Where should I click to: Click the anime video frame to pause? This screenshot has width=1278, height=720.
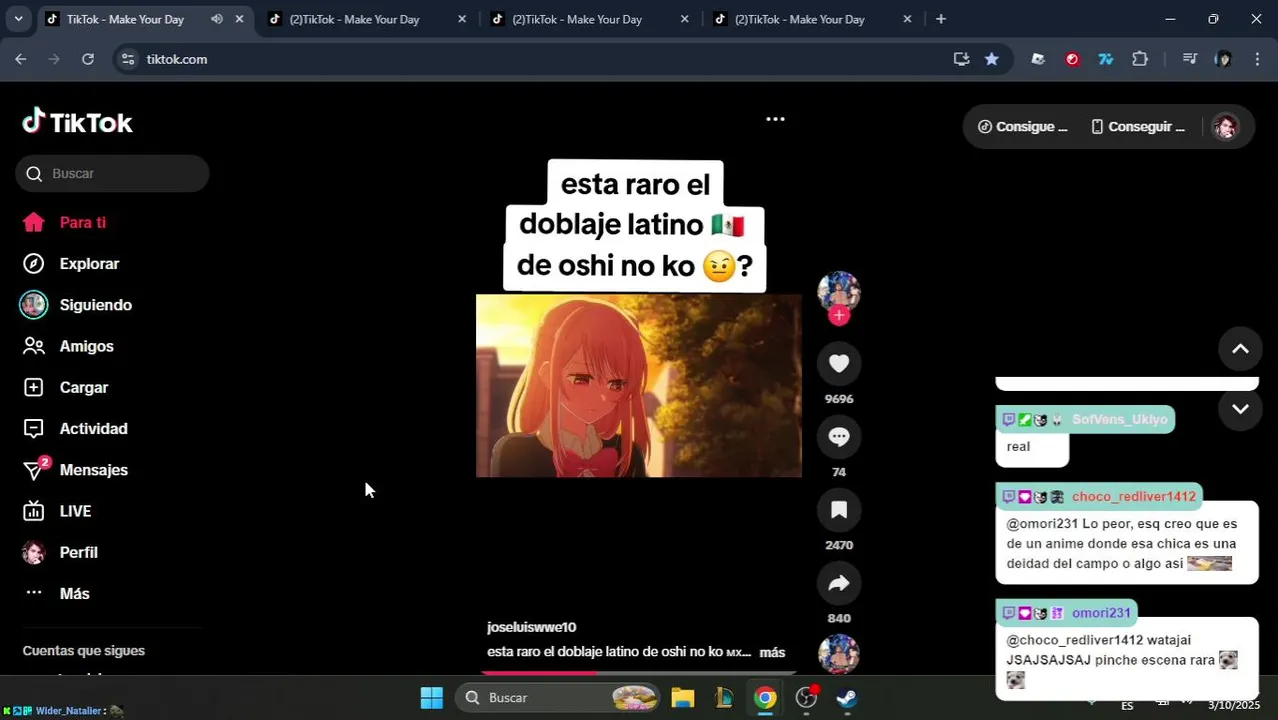[638, 385]
